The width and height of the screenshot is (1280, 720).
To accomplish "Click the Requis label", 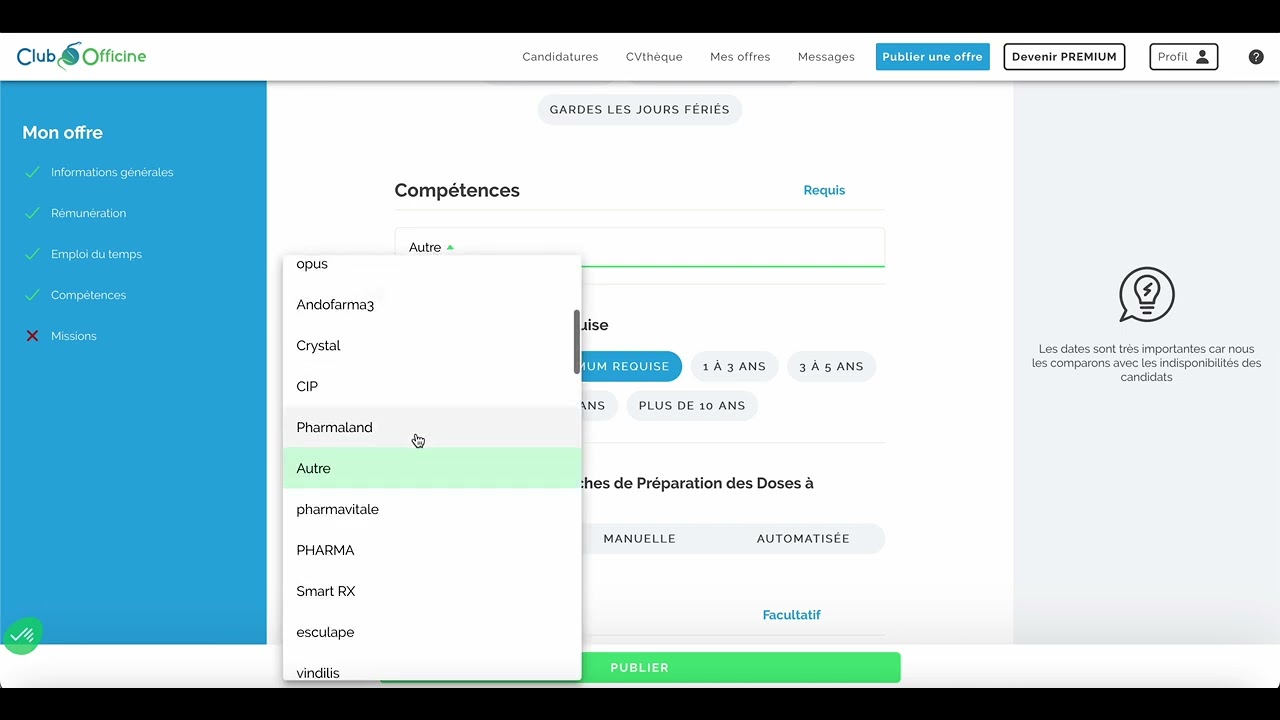I will coord(824,190).
